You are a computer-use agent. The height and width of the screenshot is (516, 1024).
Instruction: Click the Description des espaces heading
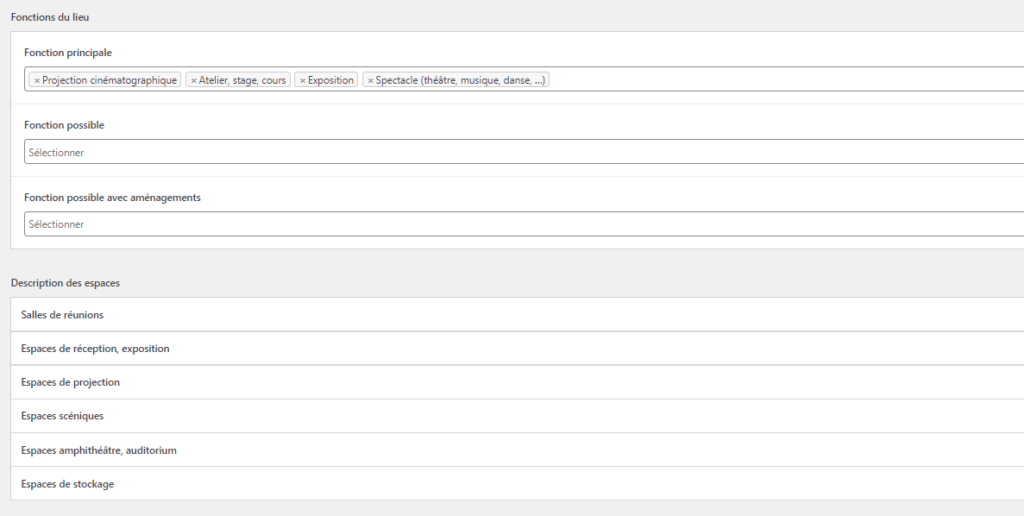tap(65, 283)
